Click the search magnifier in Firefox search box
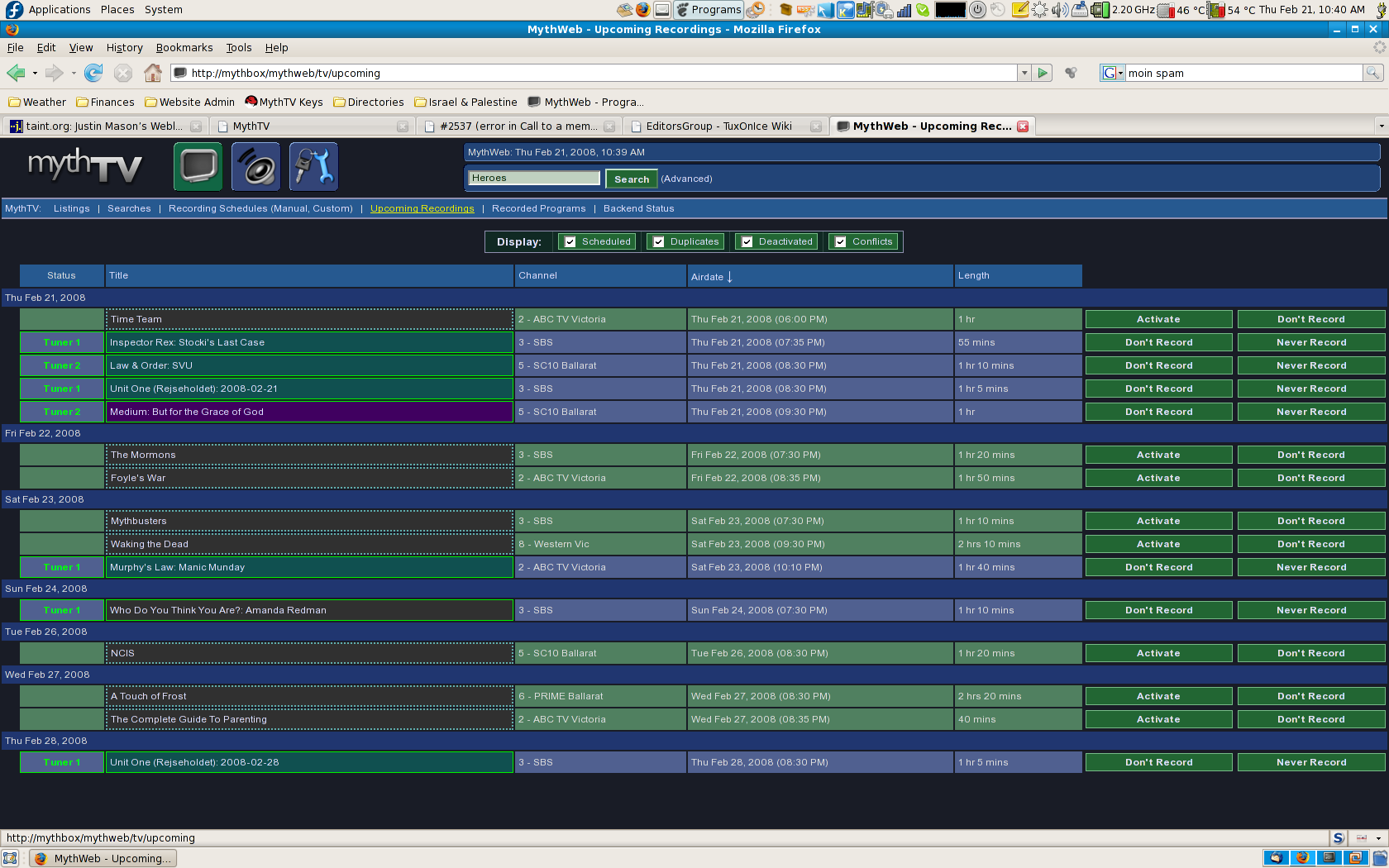1389x868 pixels. 1372,73
